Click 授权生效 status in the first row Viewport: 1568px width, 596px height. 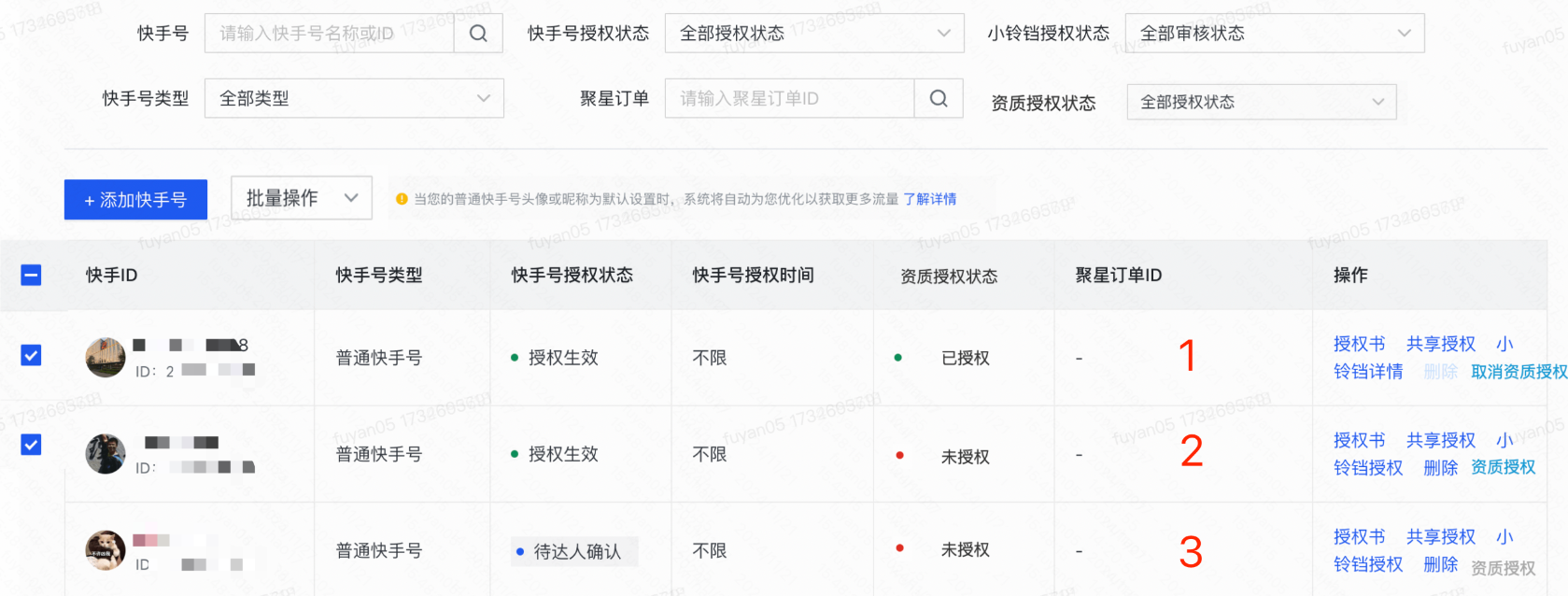click(563, 358)
